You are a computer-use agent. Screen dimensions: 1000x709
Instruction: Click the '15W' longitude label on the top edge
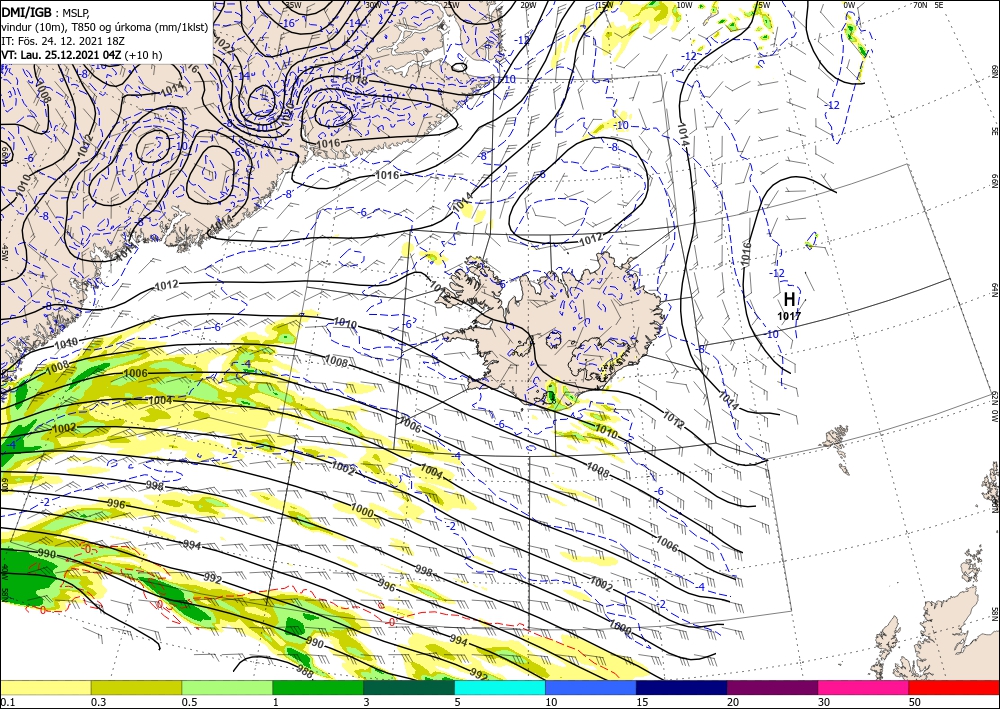605,5
